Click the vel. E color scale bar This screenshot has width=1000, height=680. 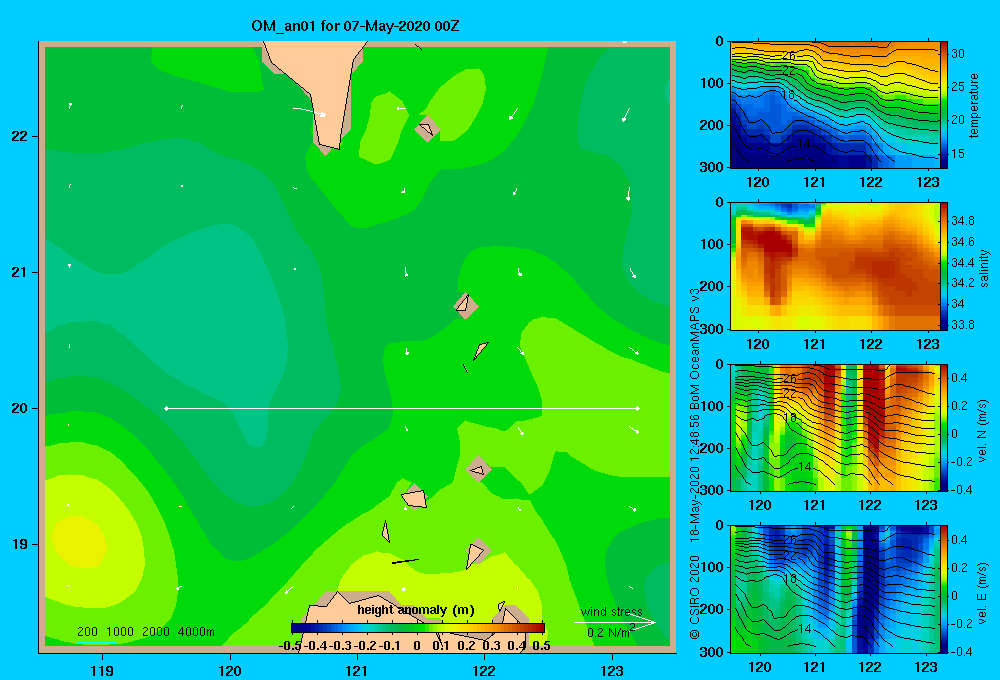(944, 589)
